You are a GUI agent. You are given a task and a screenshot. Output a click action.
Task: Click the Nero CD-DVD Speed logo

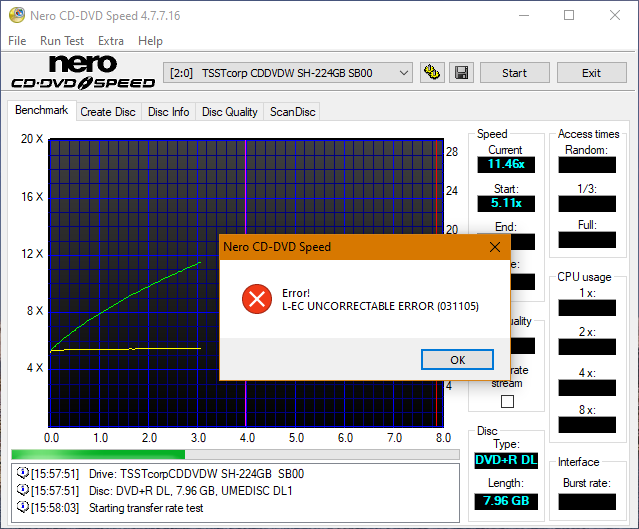tap(83, 73)
